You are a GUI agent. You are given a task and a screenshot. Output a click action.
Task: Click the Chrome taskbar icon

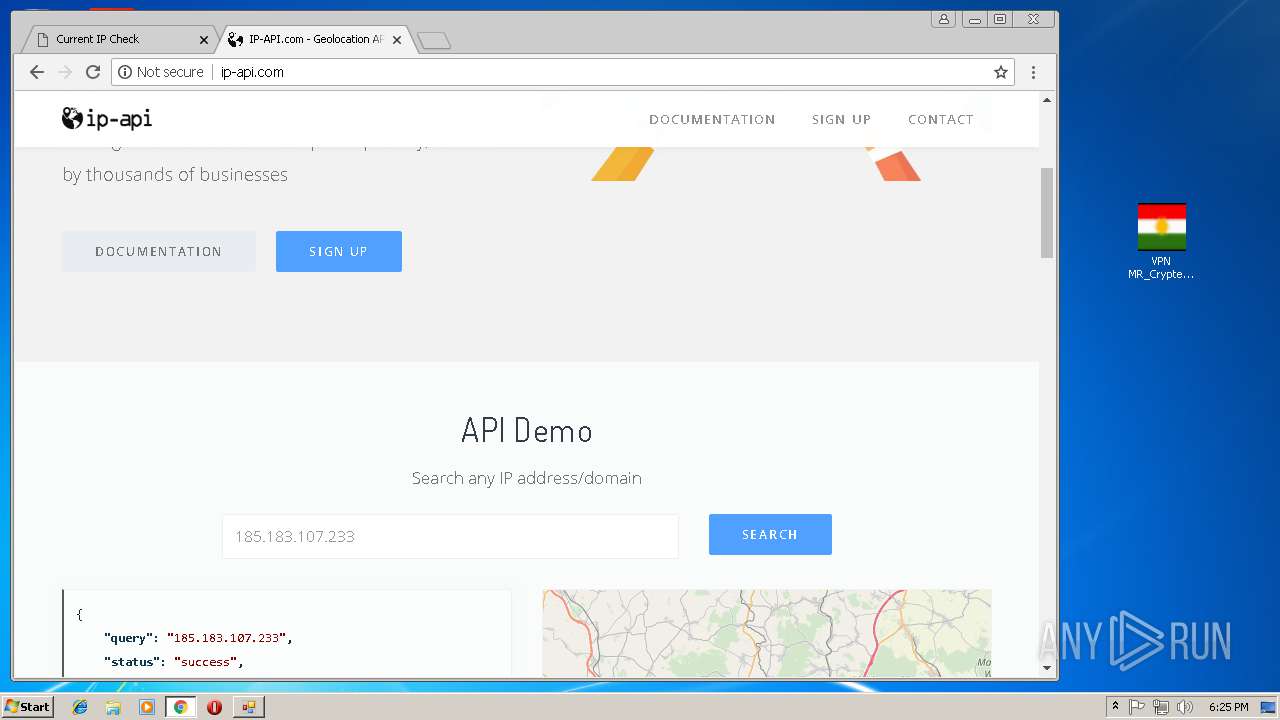click(x=180, y=707)
